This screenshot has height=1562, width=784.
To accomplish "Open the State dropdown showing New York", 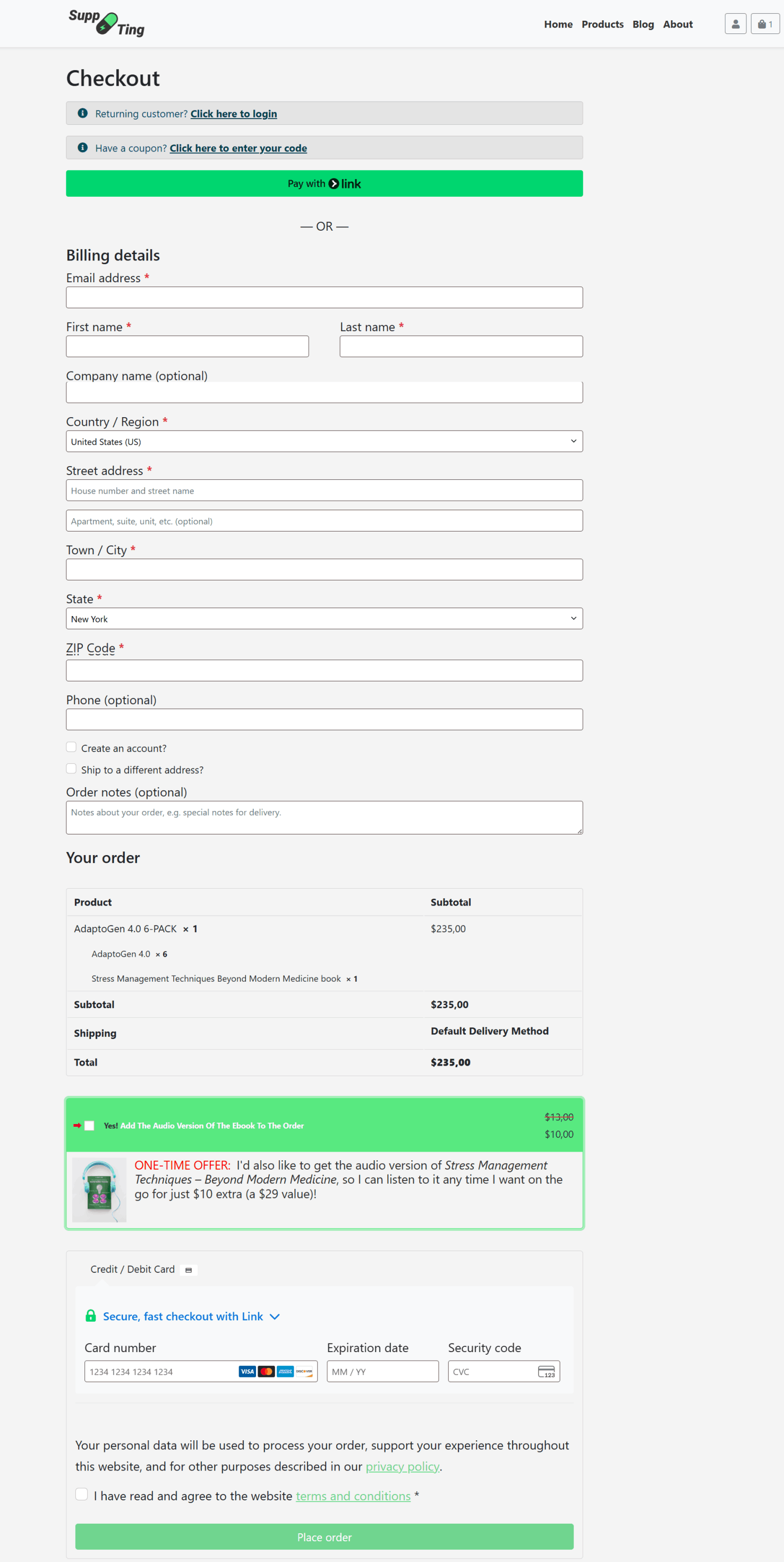I will coord(324,618).
